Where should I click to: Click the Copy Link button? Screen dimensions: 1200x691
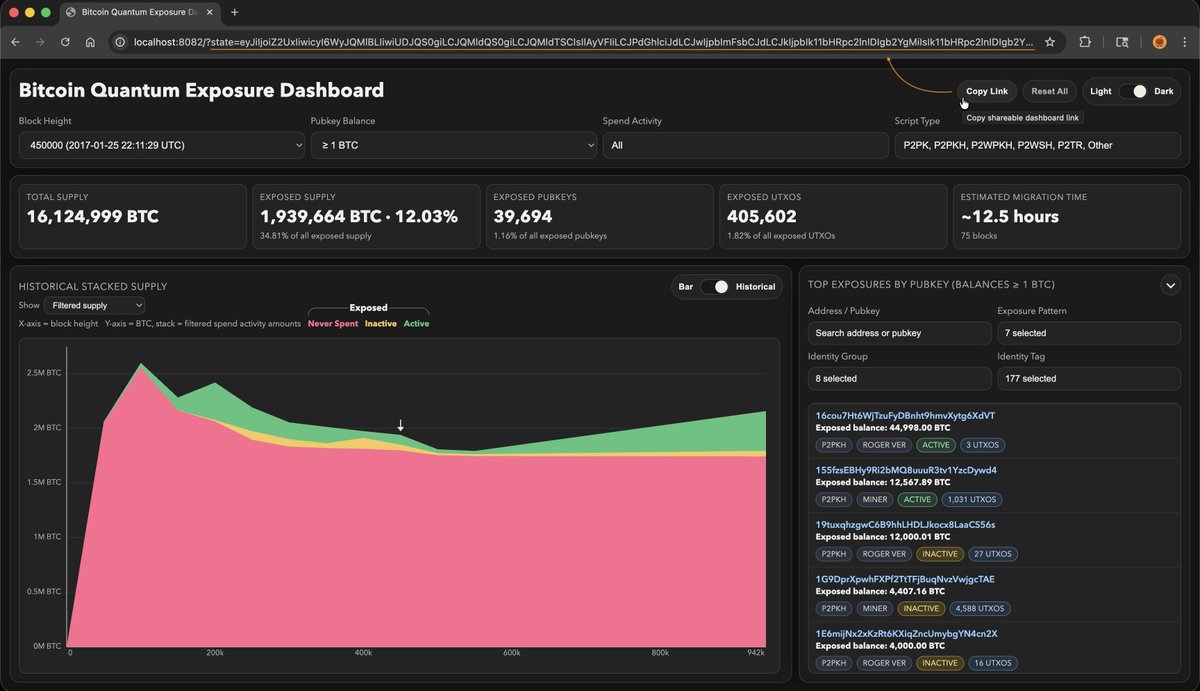[x=986, y=91]
